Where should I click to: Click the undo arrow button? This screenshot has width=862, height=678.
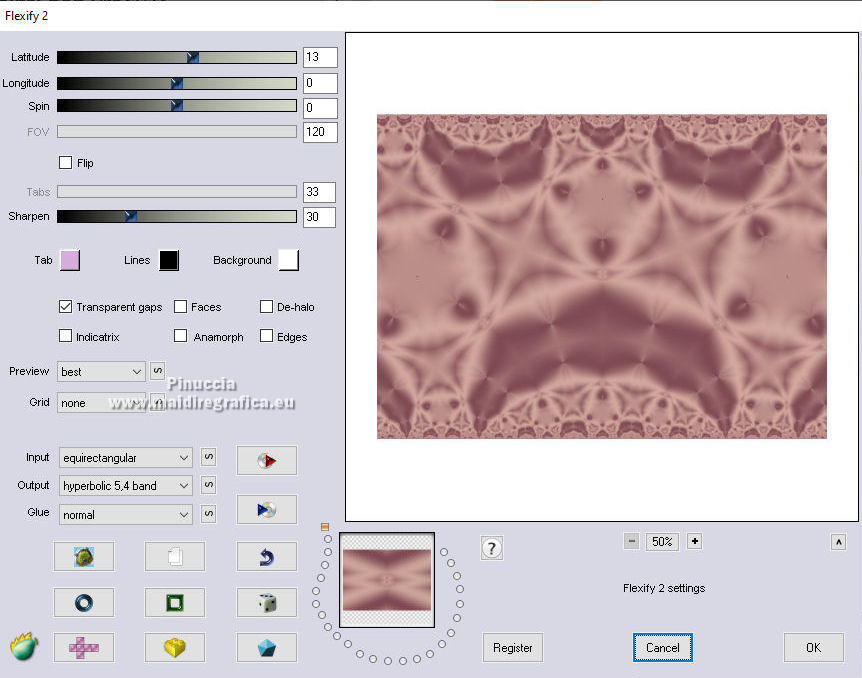tap(266, 557)
